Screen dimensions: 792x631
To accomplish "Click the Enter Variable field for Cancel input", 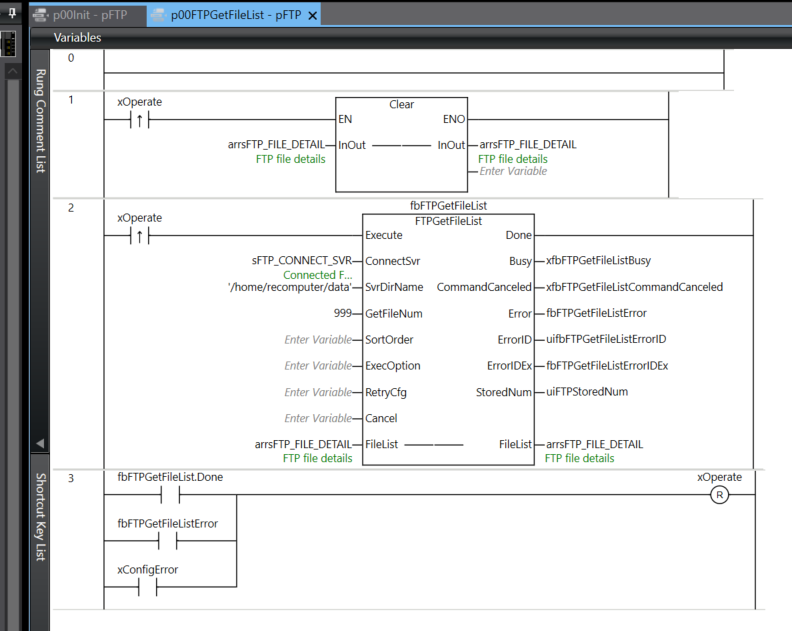I will click(x=318, y=418).
